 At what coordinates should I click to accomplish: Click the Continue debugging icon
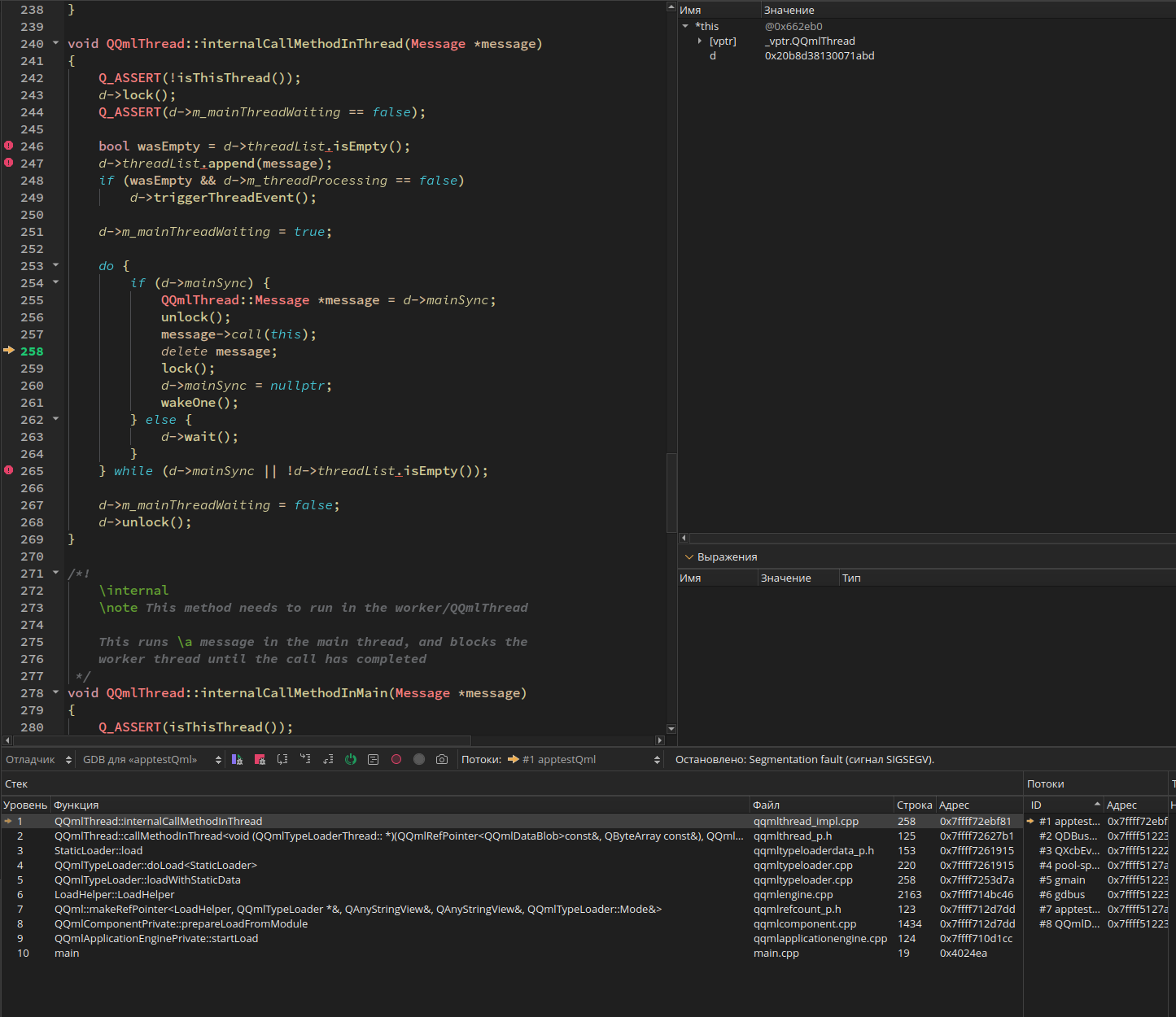(237, 759)
